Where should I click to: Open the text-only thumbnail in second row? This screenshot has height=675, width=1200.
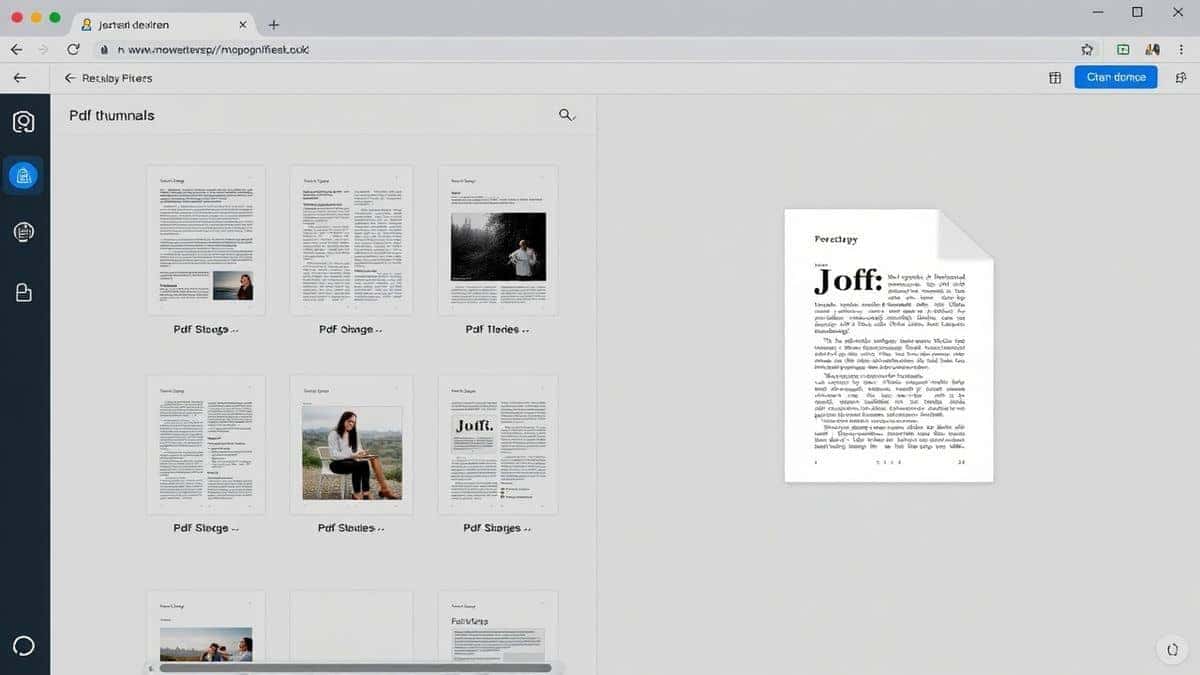pyautogui.click(x=206, y=445)
